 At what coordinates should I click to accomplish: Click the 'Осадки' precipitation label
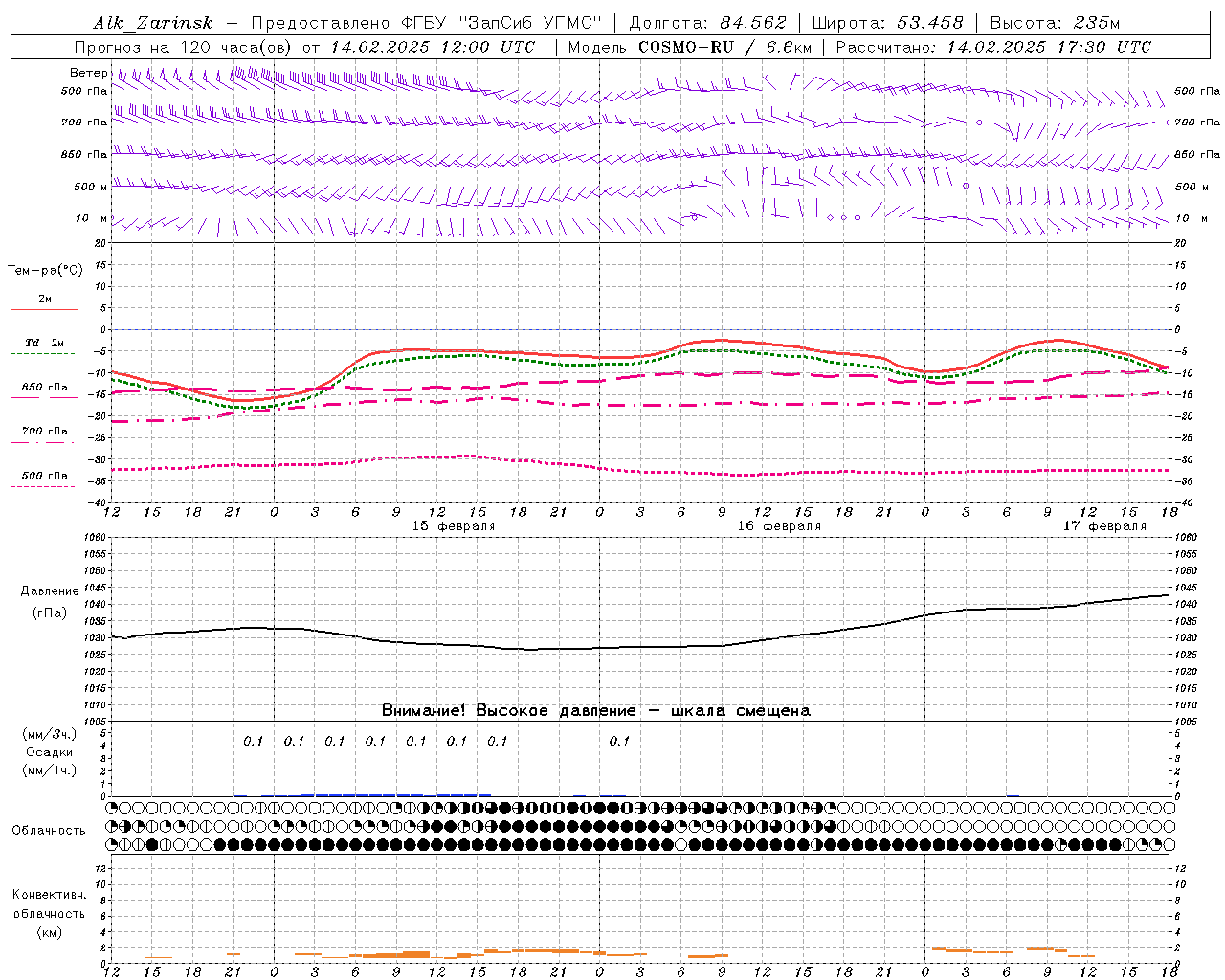(x=50, y=752)
